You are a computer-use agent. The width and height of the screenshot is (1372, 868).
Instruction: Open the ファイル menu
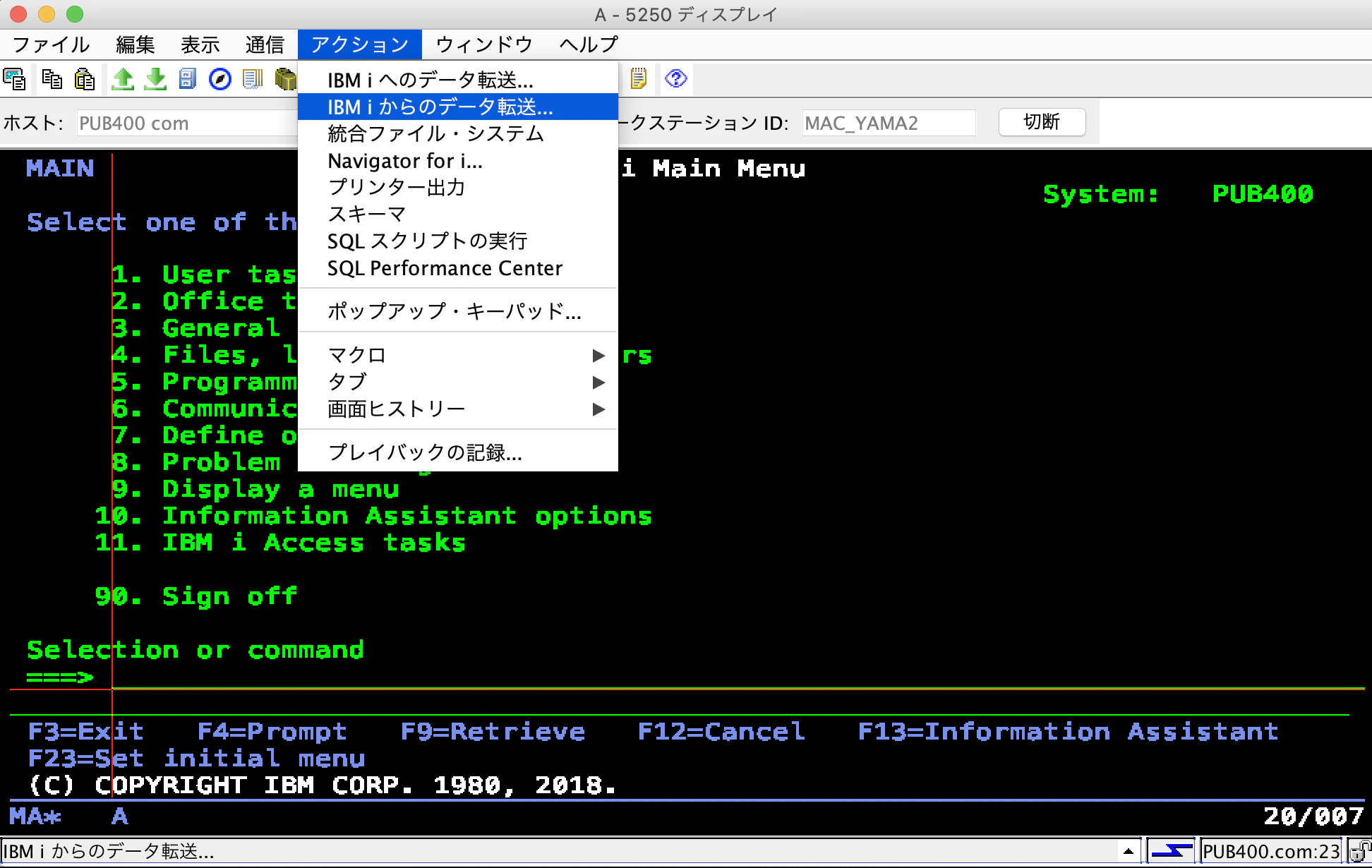coord(52,44)
